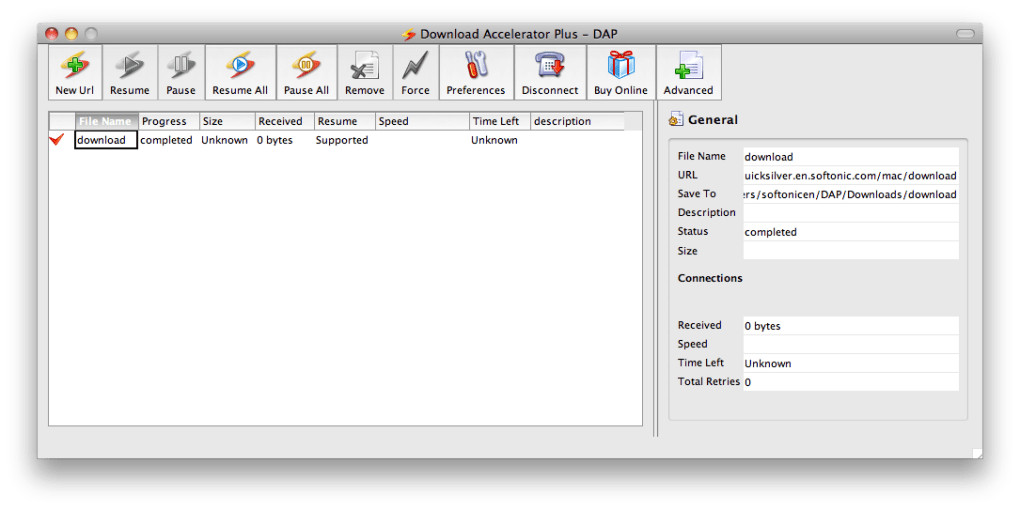Minimize window with yellow button
This screenshot has height=510, width=1020.
pyautogui.click(x=72, y=33)
